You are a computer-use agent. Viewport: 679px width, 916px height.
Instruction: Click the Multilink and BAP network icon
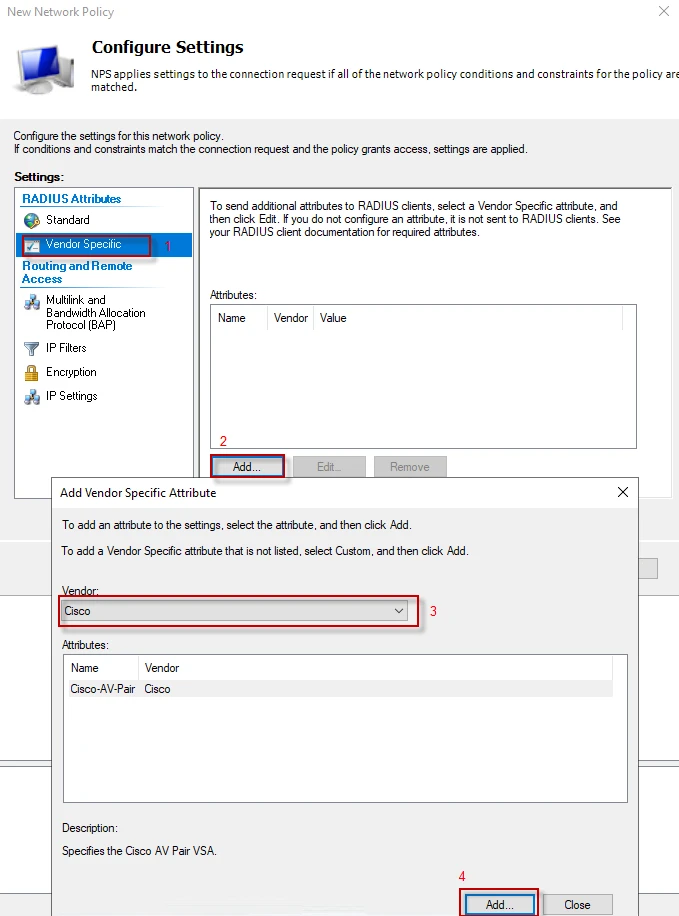click(32, 302)
